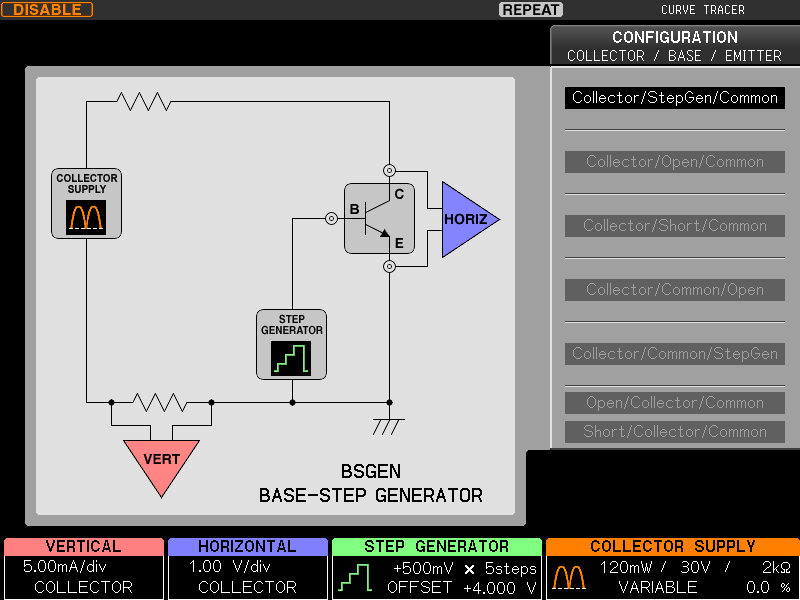The image size is (800, 600).
Task: Click the 1.00 V/div horizontal scale value
Action: pos(230,567)
